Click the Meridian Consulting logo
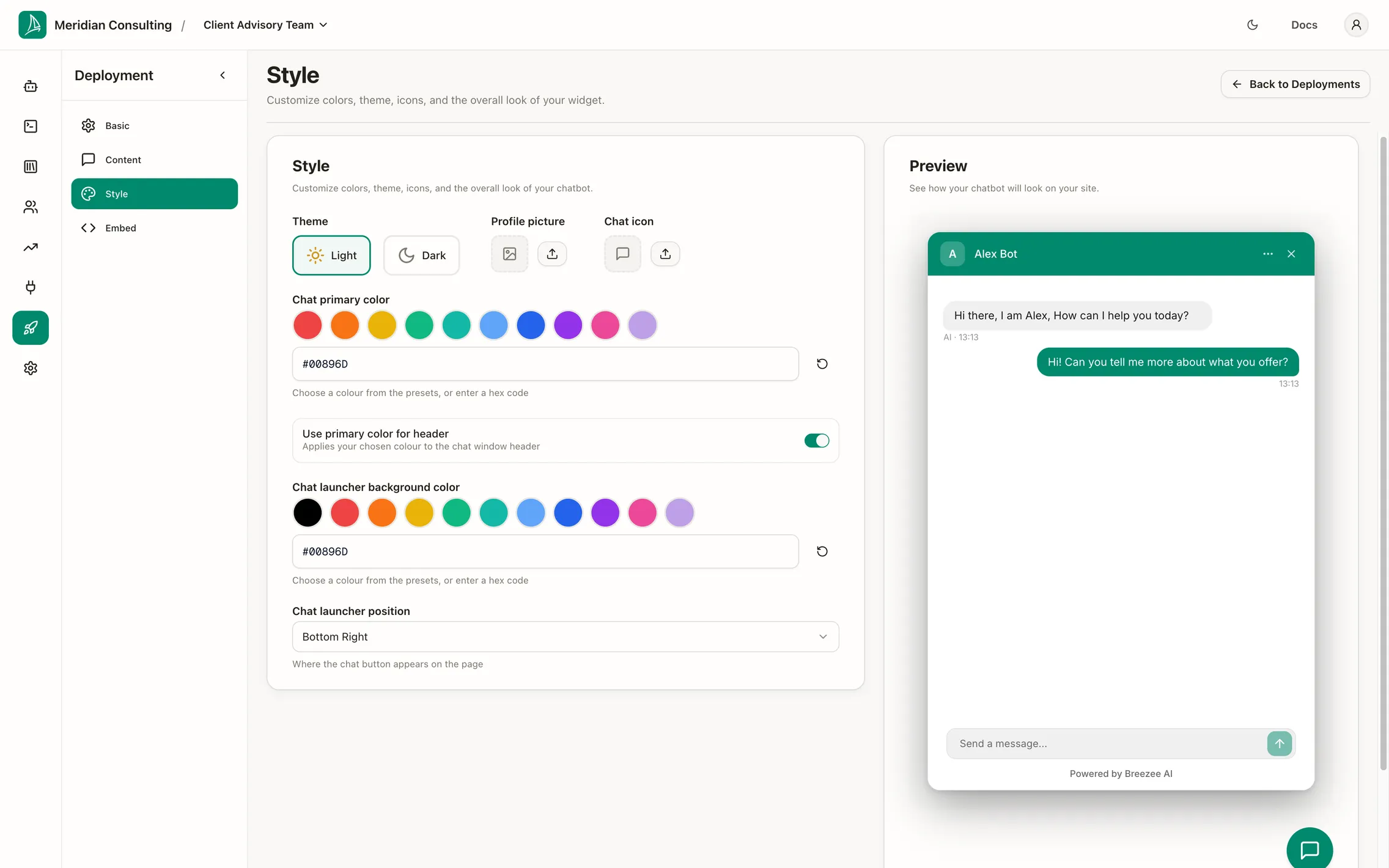 [x=32, y=25]
